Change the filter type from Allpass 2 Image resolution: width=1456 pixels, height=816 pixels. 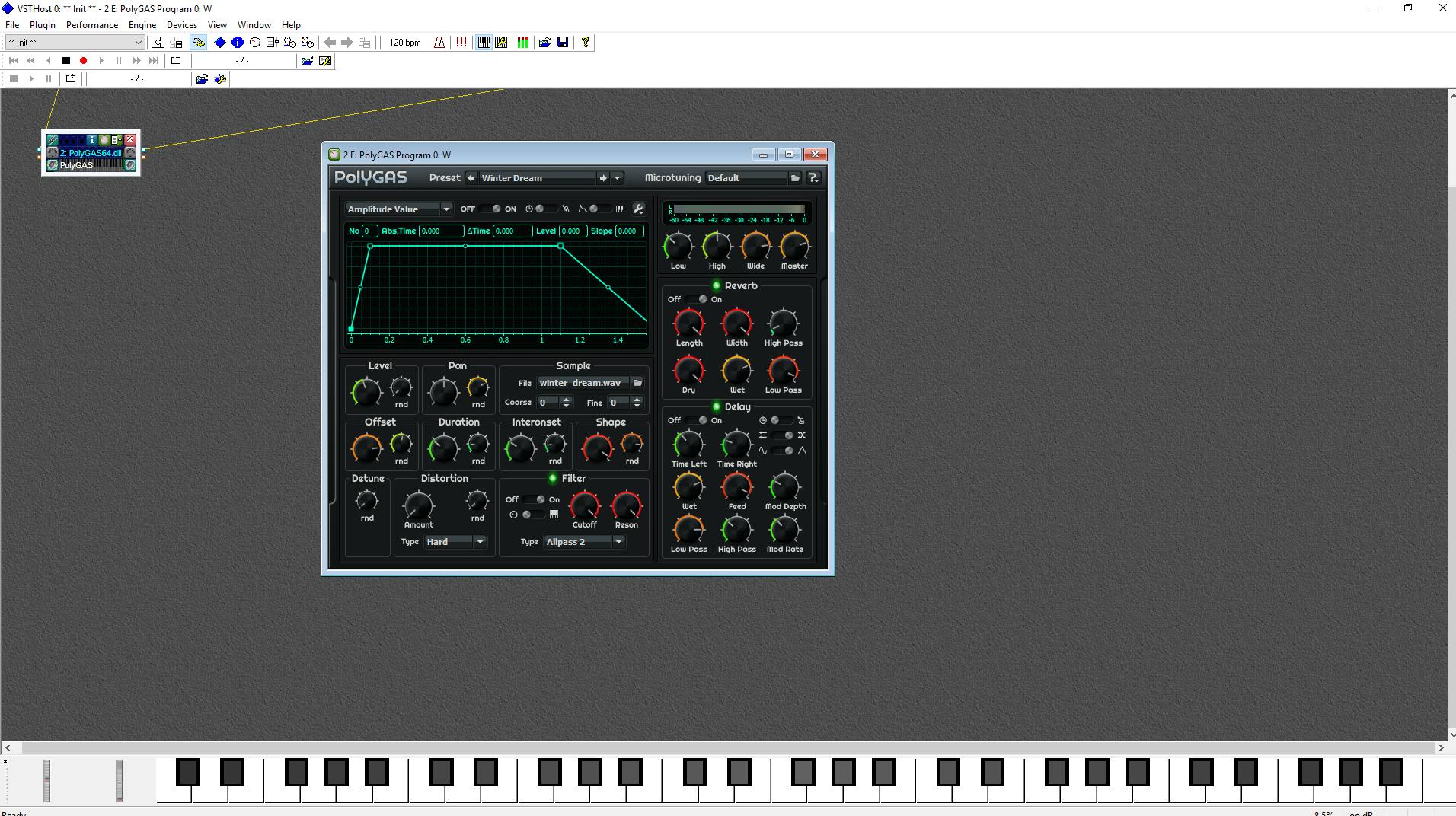618,541
